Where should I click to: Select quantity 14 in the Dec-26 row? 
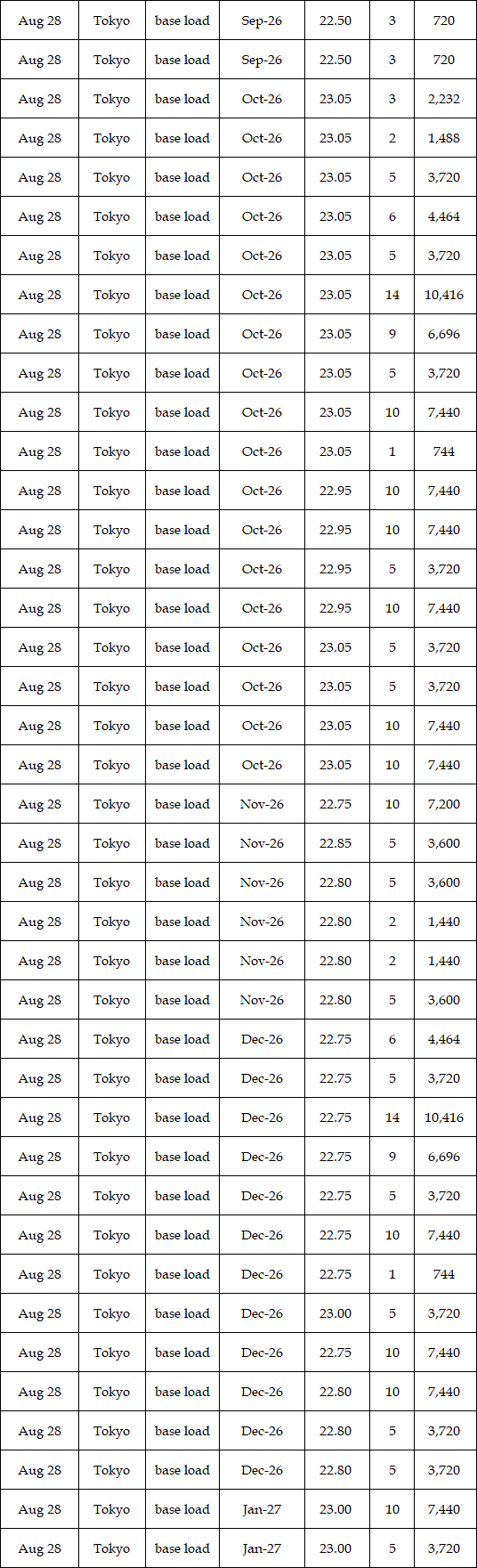click(x=392, y=1117)
